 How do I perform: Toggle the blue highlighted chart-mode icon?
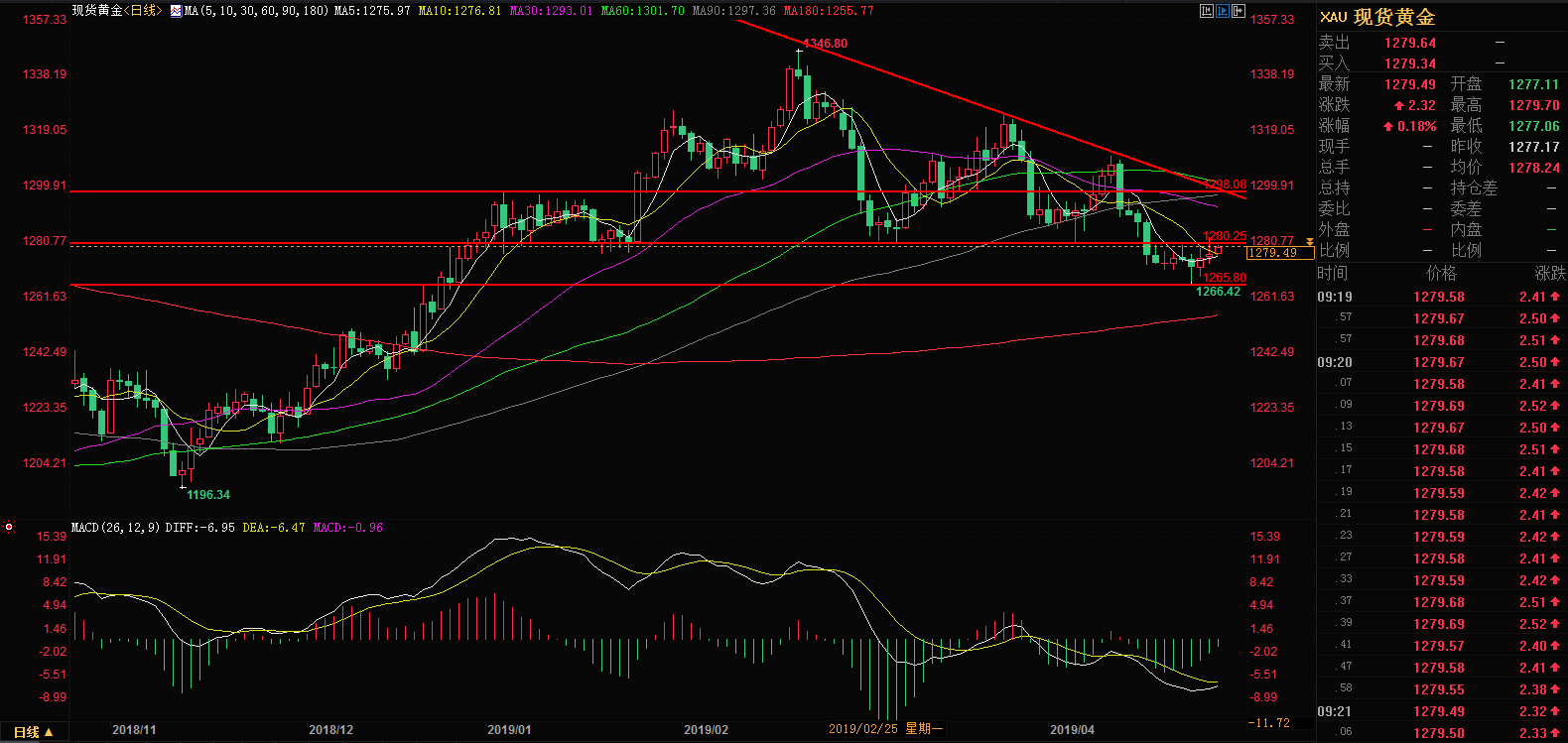[1223, 11]
